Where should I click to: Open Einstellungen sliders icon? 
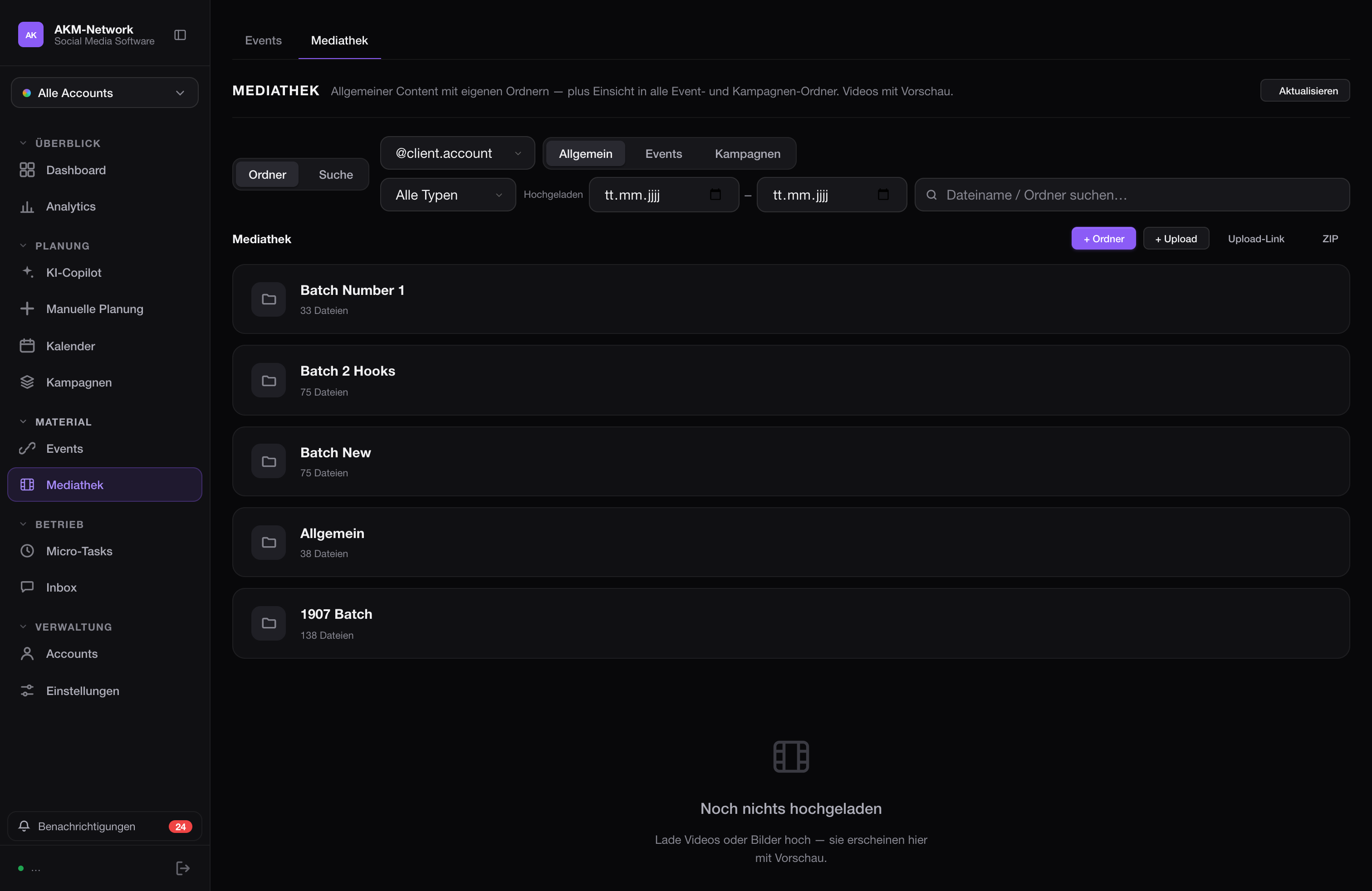pyautogui.click(x=27, y=690)
